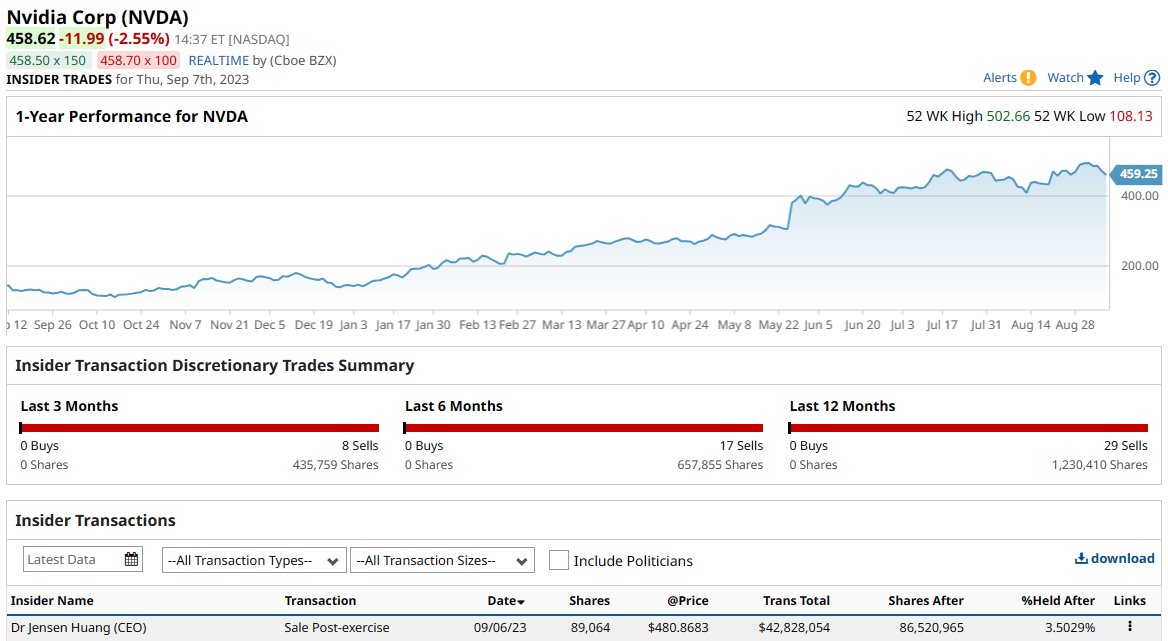Click the Shares column header

(589, 601)
